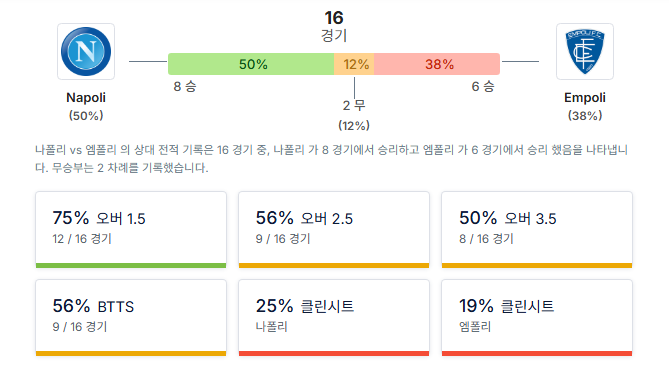This screenshot has height=369, width=669.
Task: Click the 25% 클린시트 나폴리 card
Action: (x=334, y=318)
